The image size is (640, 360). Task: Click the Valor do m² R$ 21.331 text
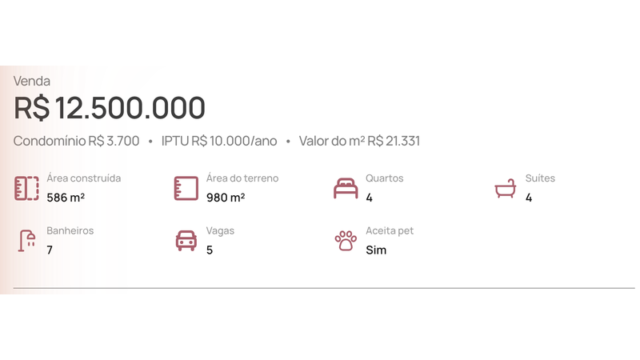point(359,141)
